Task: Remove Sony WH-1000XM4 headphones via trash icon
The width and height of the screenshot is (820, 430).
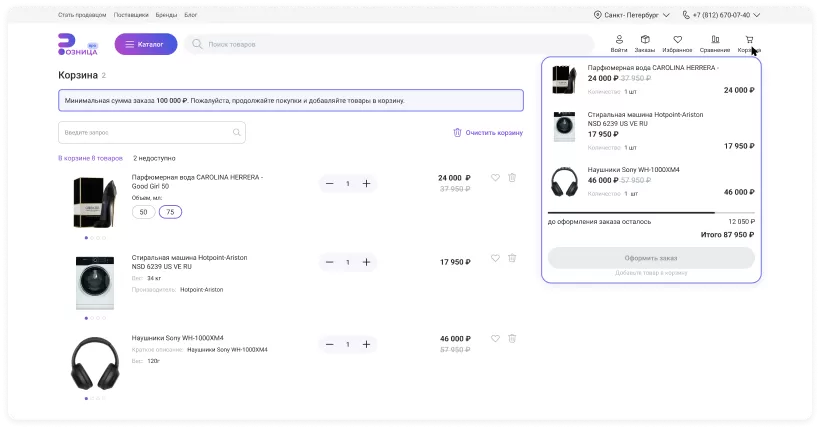Action: click(512, 340)
